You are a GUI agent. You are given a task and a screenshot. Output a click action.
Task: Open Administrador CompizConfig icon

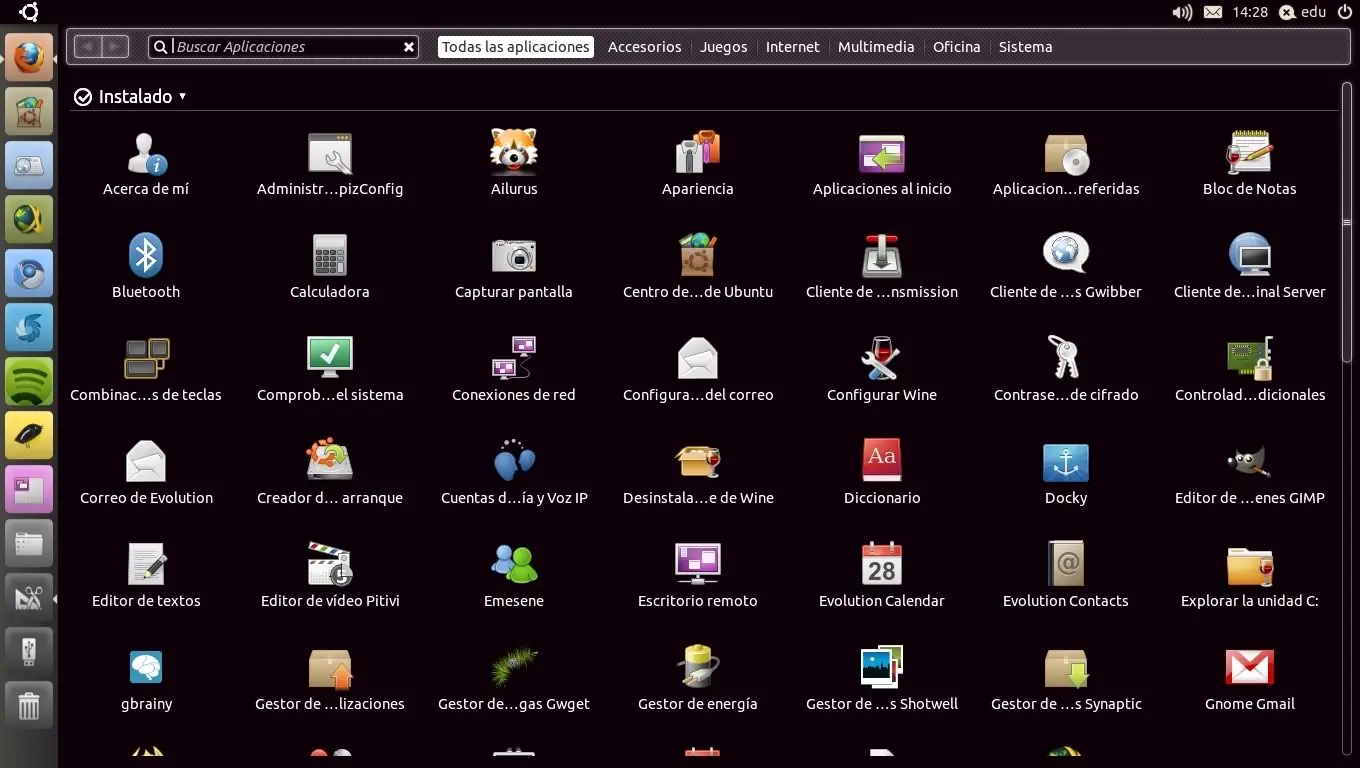(330, 153)
